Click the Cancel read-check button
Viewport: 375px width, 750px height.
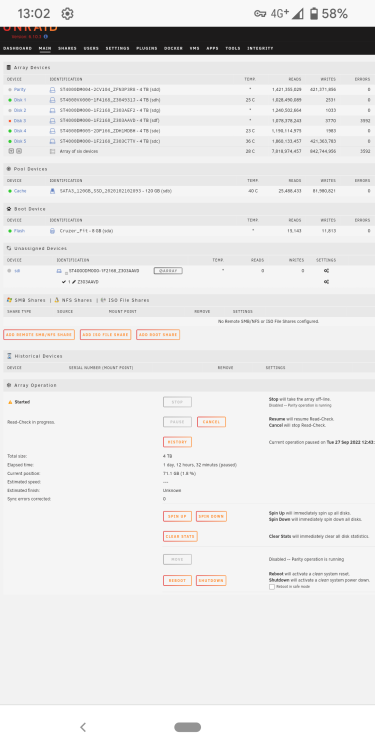[x=211, y=422]
